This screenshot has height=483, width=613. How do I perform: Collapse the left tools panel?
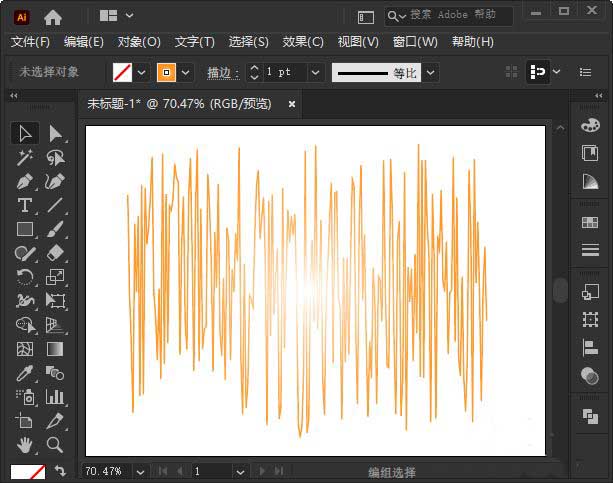point(14,96)
